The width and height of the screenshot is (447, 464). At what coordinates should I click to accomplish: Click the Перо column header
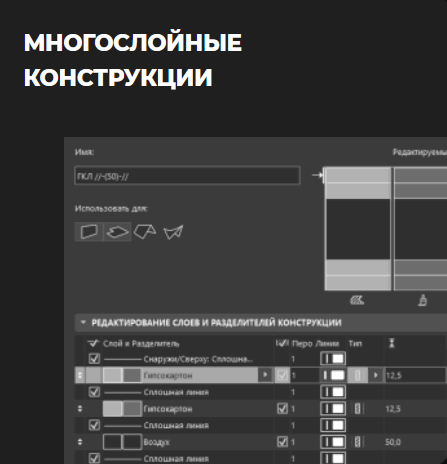[x=302, y=344]
